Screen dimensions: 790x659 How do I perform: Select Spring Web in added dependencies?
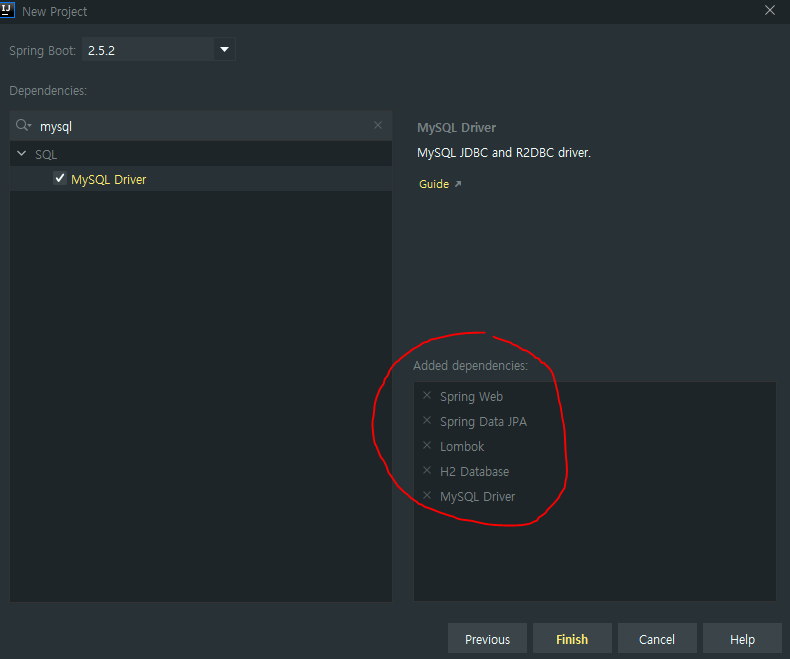click(x=472, y=397)
